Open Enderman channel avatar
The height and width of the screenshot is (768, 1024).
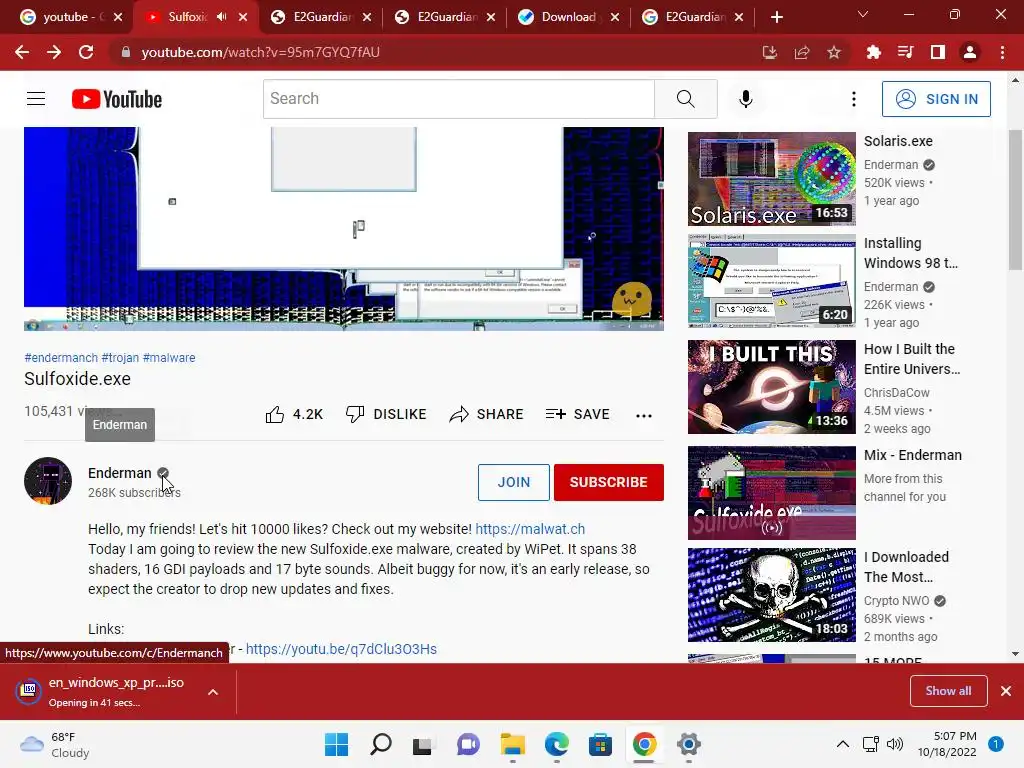click(48, 481)
